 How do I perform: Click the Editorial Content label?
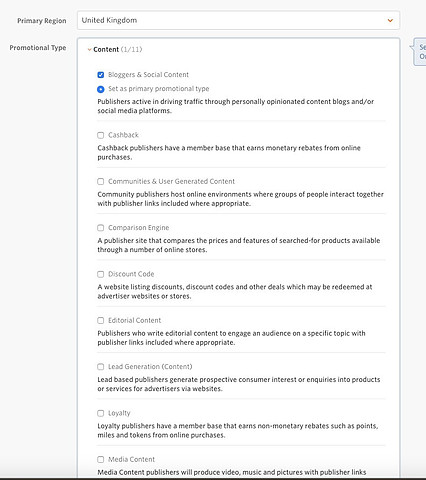point(135,321)
